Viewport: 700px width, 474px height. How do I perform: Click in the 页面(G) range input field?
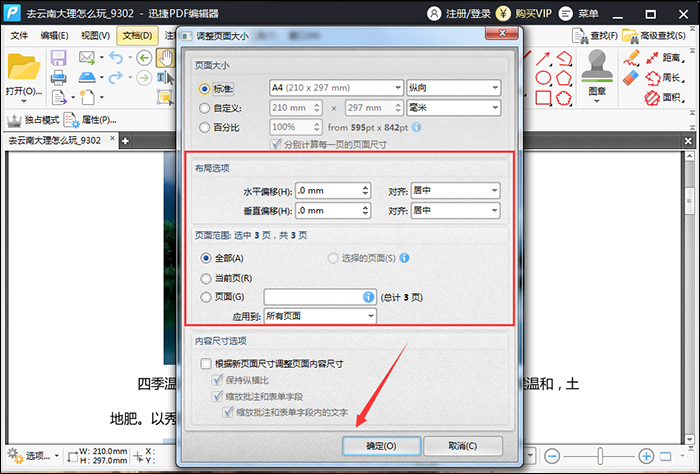[320, 297]
